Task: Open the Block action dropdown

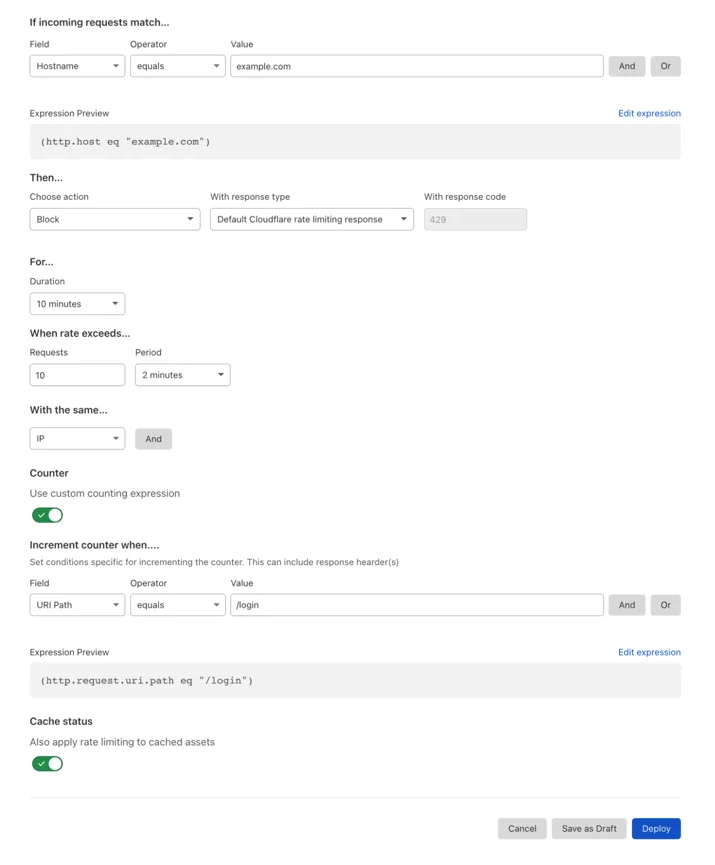Action: pos(115,220)
